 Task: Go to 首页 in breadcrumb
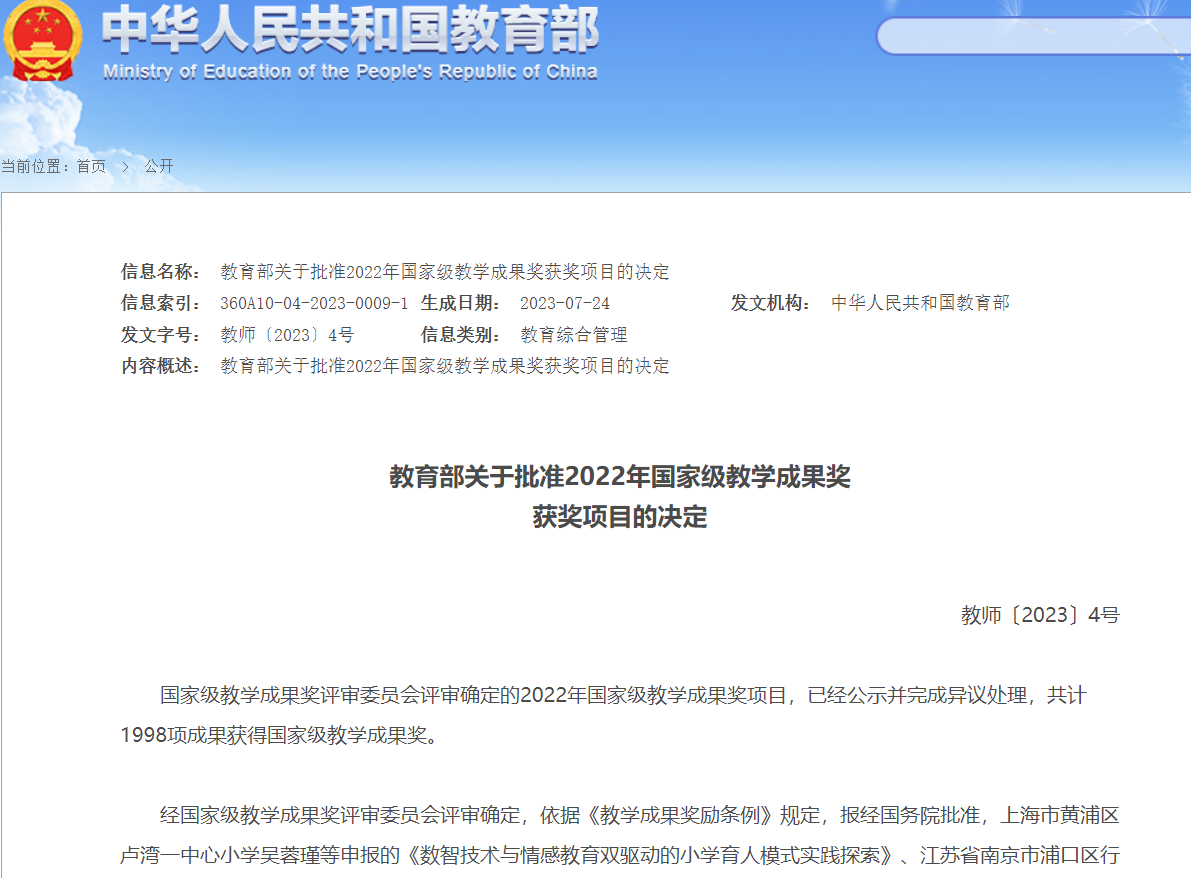(x=91, y=166)
